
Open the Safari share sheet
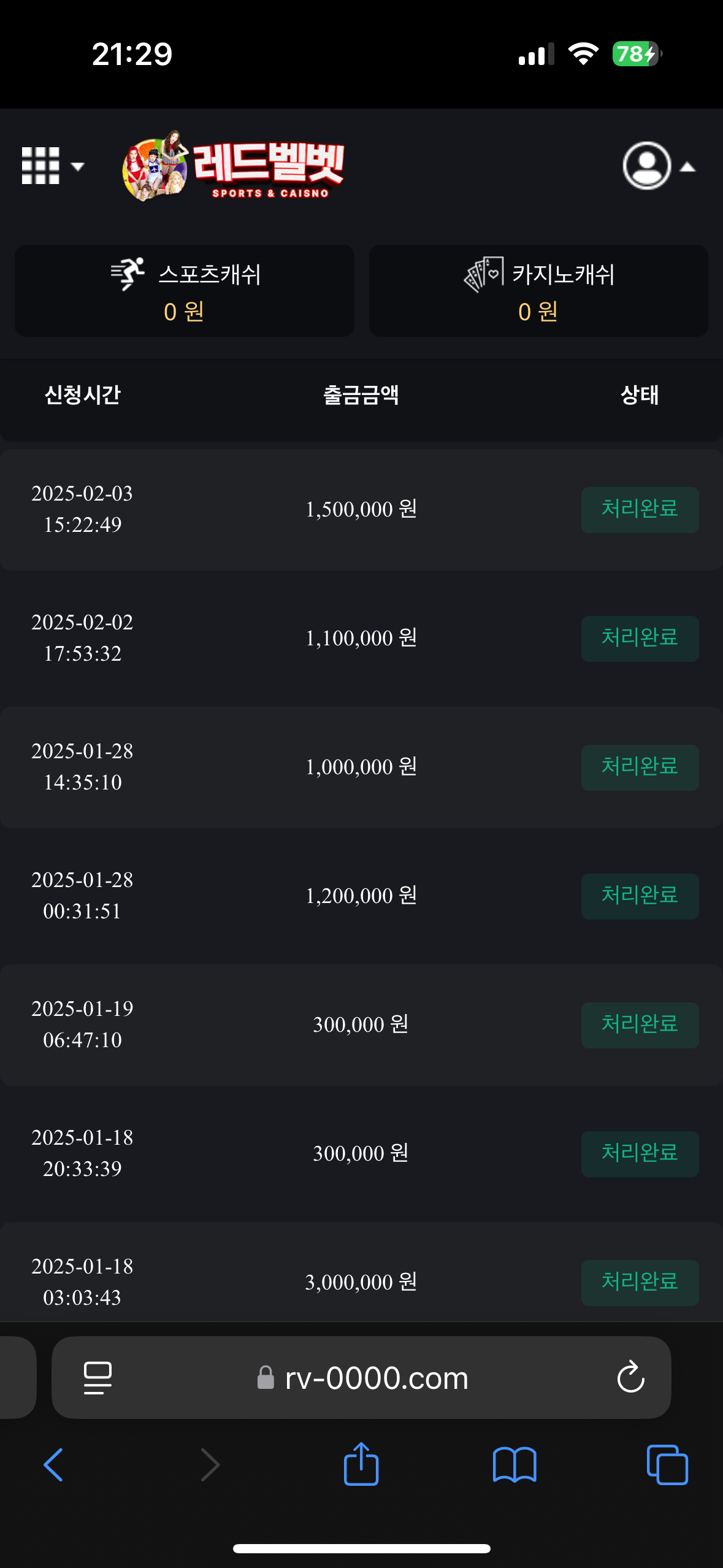tap(361, 1464)
